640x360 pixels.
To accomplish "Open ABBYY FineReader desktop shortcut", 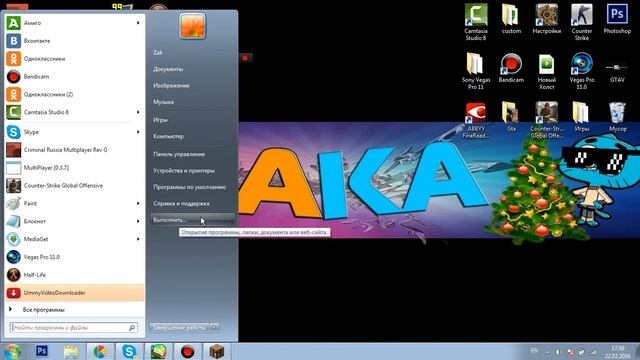I will coord(476,120).
